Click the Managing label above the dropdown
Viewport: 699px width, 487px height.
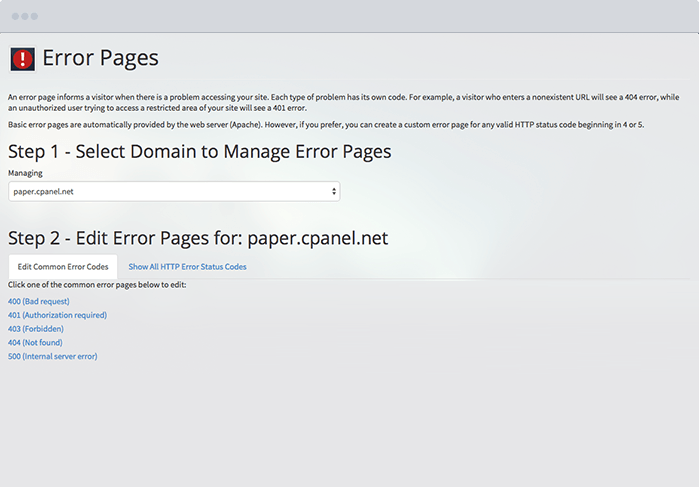(x=25, y=174)
